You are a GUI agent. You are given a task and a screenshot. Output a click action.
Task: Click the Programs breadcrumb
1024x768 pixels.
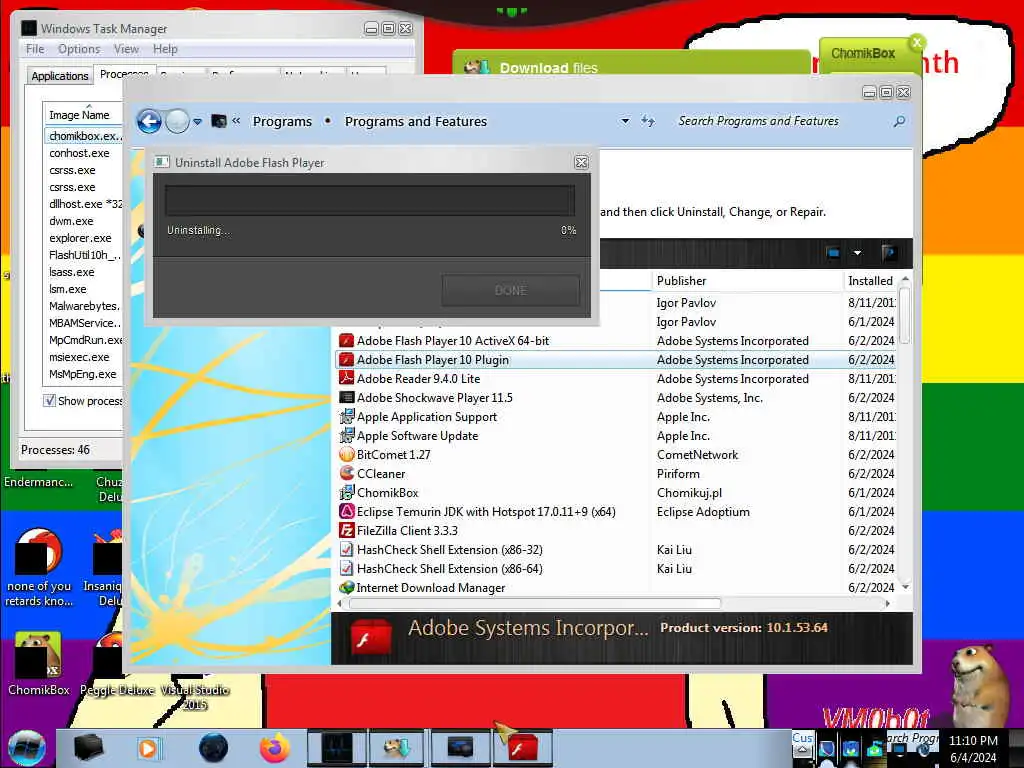point(282,121)
